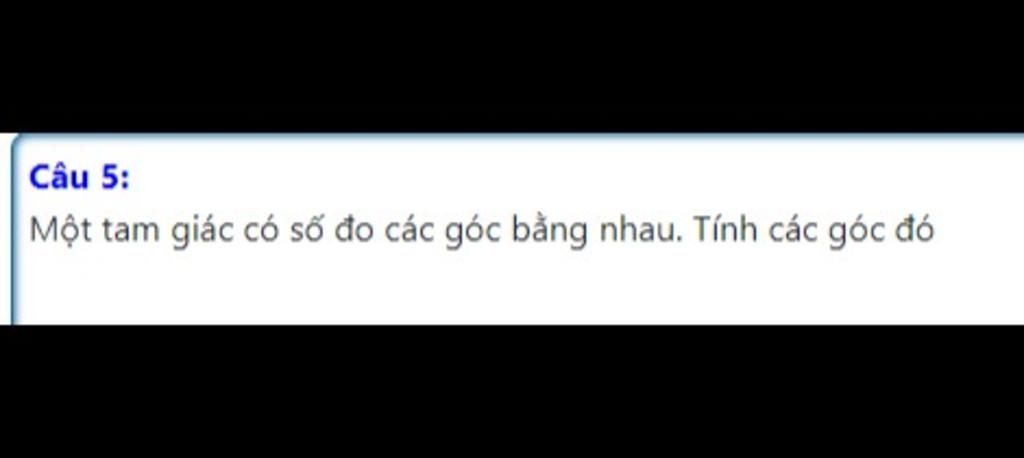Image resolution: width=1024 pixels, height=458 pixels.
Task: Click the rounded top-left corner of the card
Action: pos(17,140)
